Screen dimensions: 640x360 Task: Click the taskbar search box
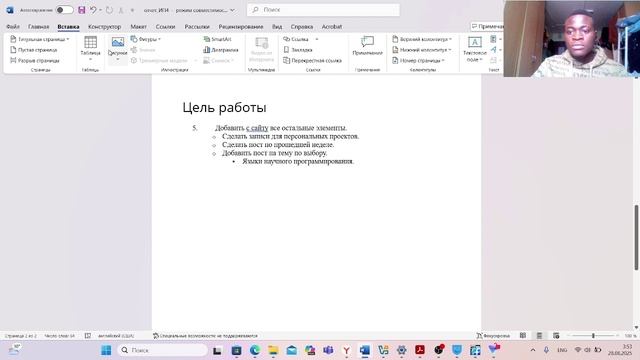(x=163, y=350)
